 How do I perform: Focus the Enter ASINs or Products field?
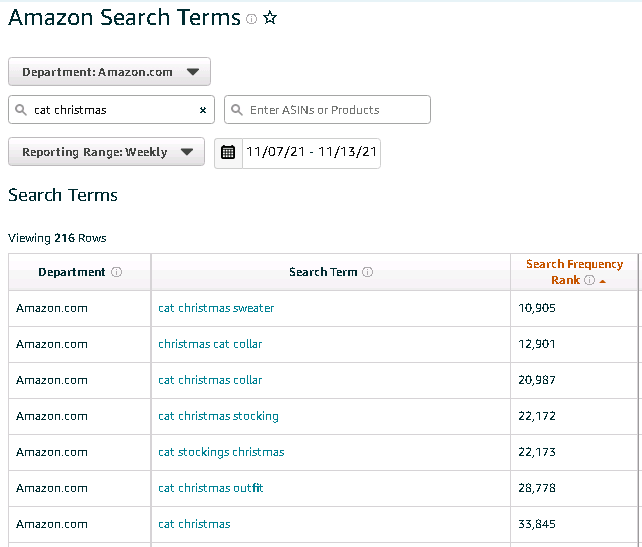click(327, 110)
